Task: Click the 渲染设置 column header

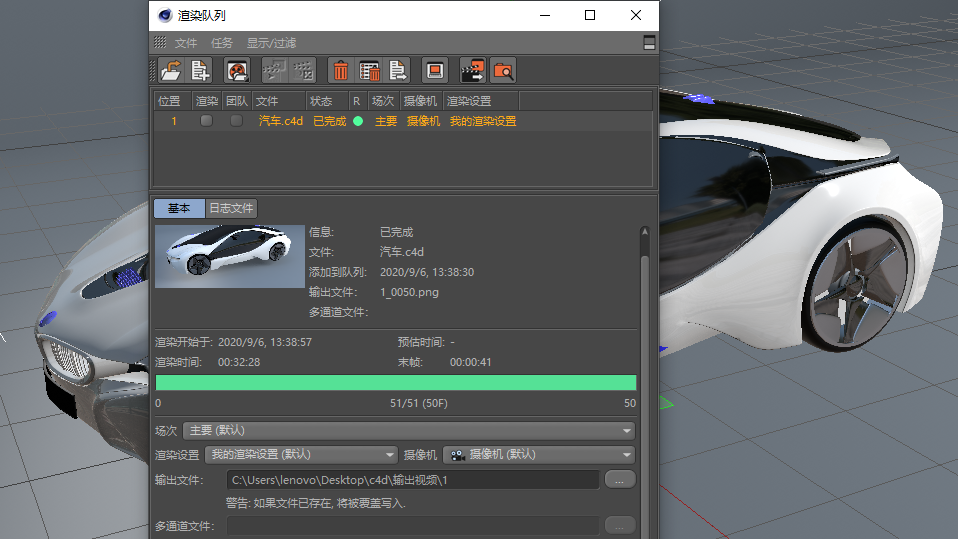Action: [480, 101]
